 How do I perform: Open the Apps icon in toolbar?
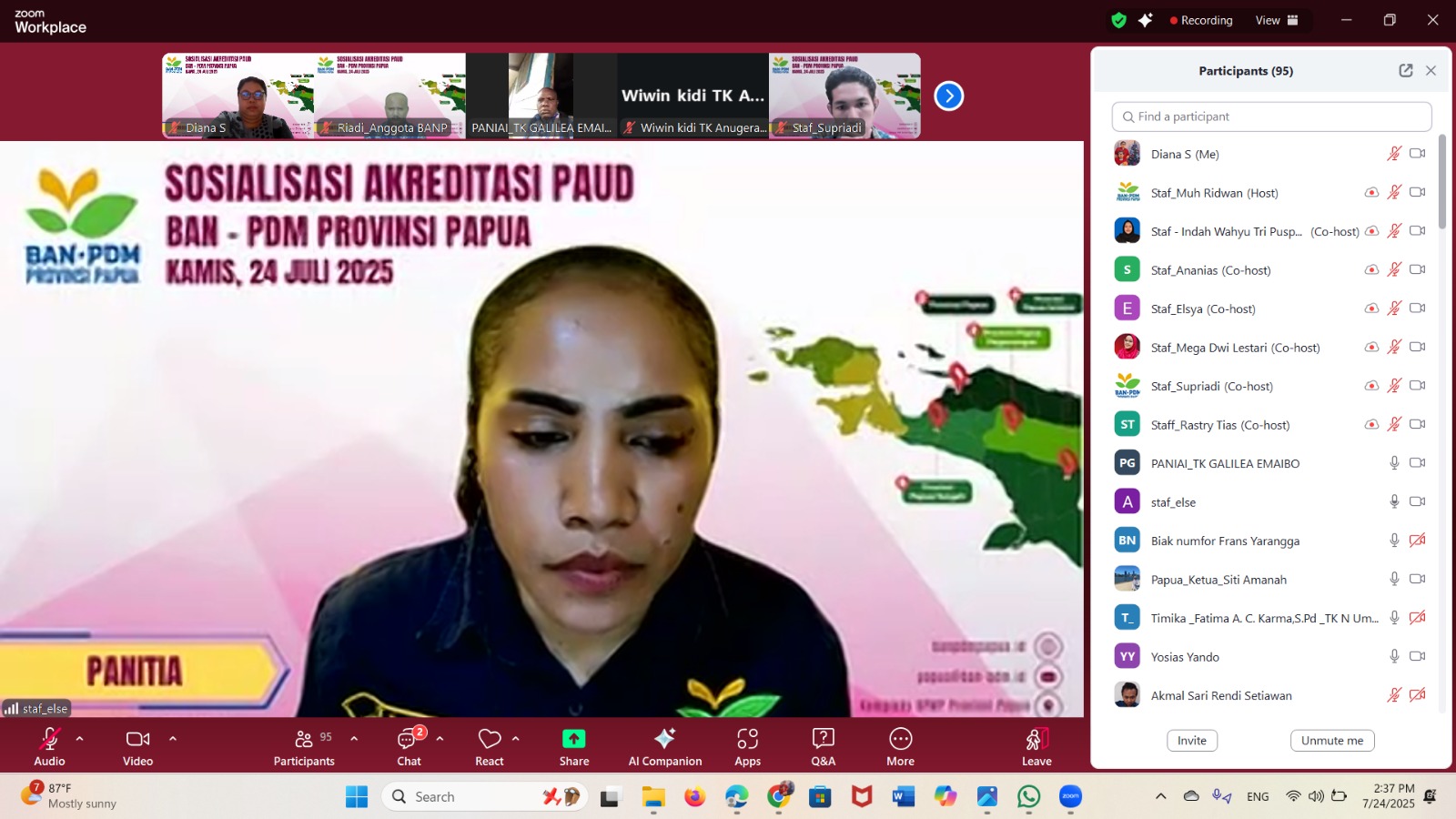pyautogui.click(x=747, y=746)
